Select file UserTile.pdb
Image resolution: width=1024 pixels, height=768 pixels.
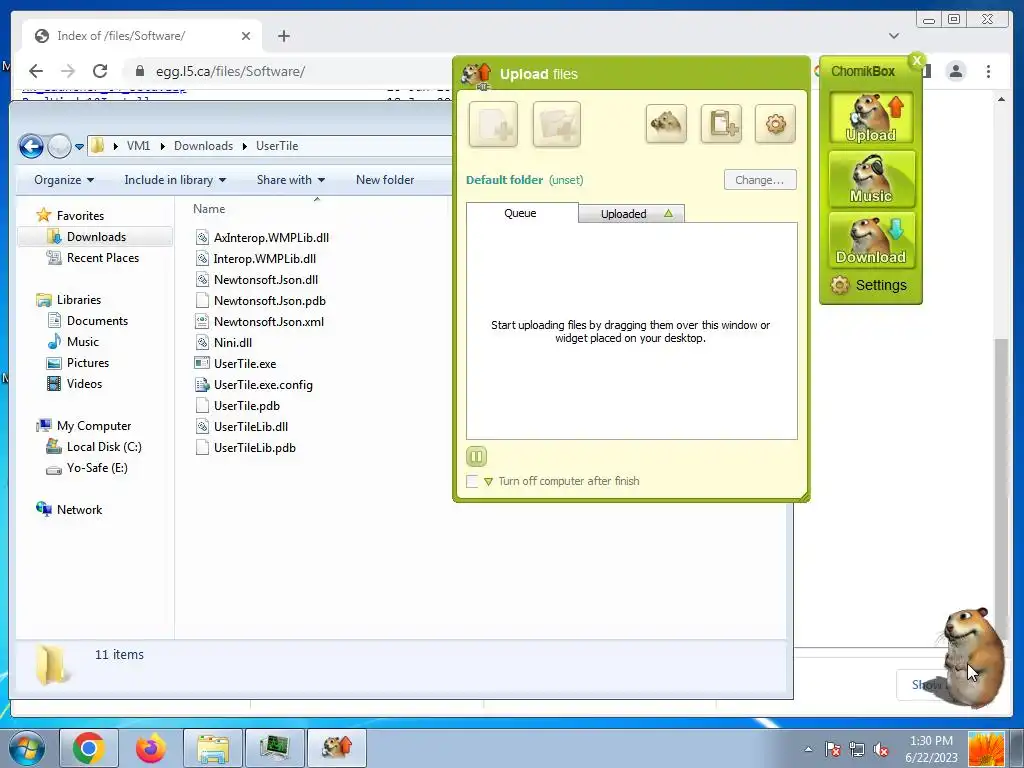(246, 406)
